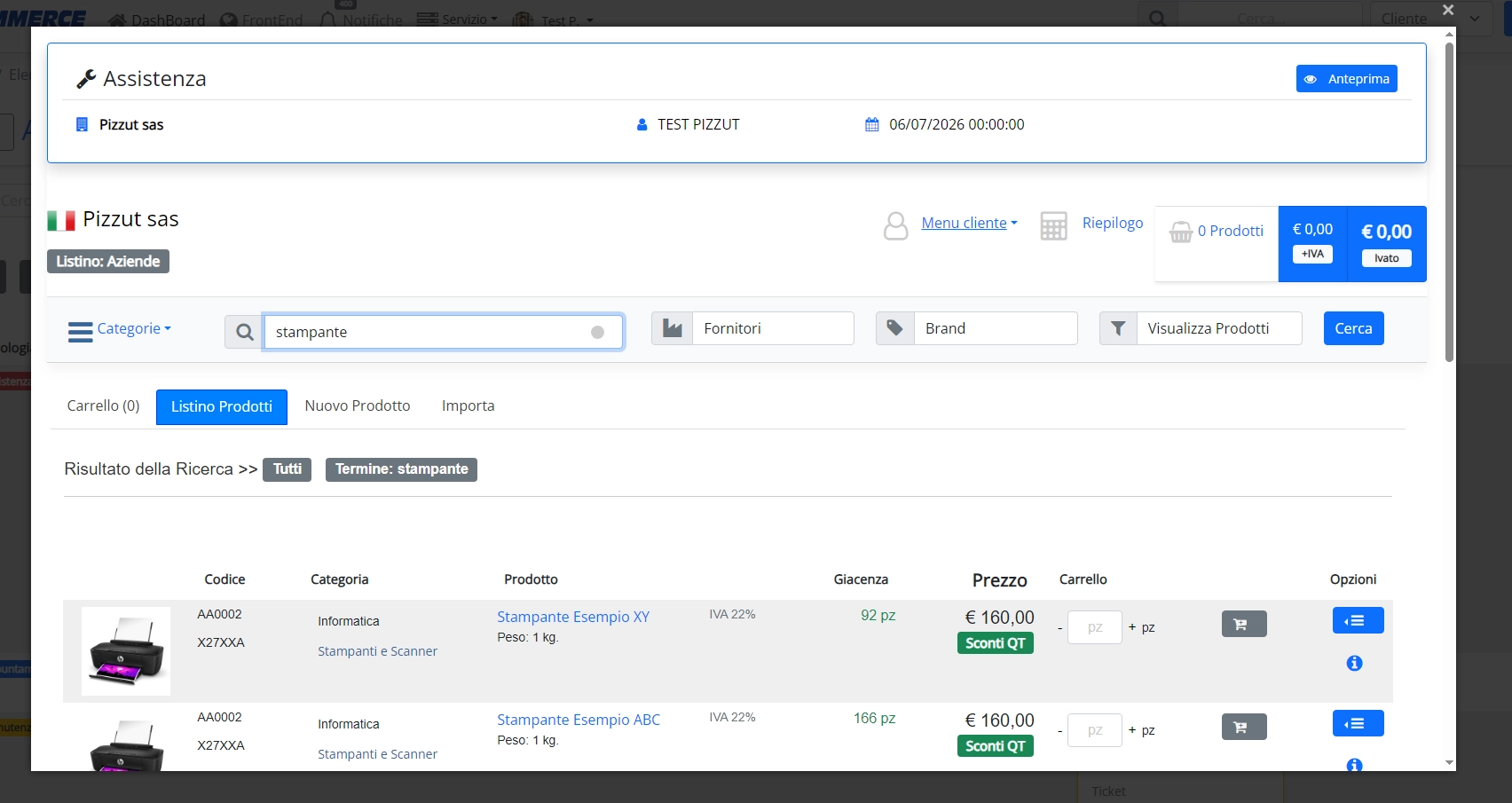Image resolution: width=1512 pixels, height=803 pixels.
Task: Switch to the Carrello (0) tab
Action: [103, 405]
